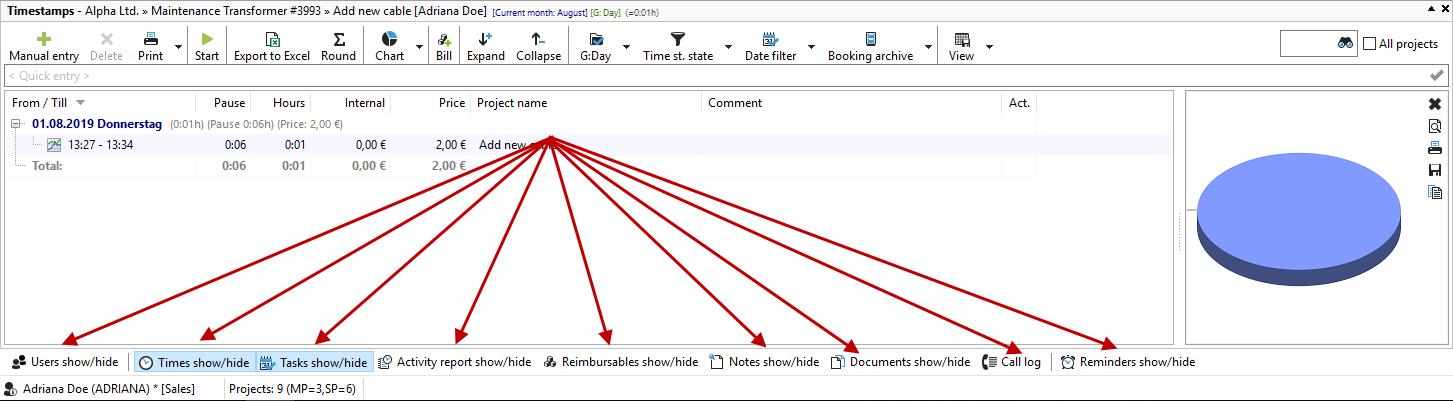Sort by the Project name column header
Screen dimensions: 1453x401
pos(512,103)
